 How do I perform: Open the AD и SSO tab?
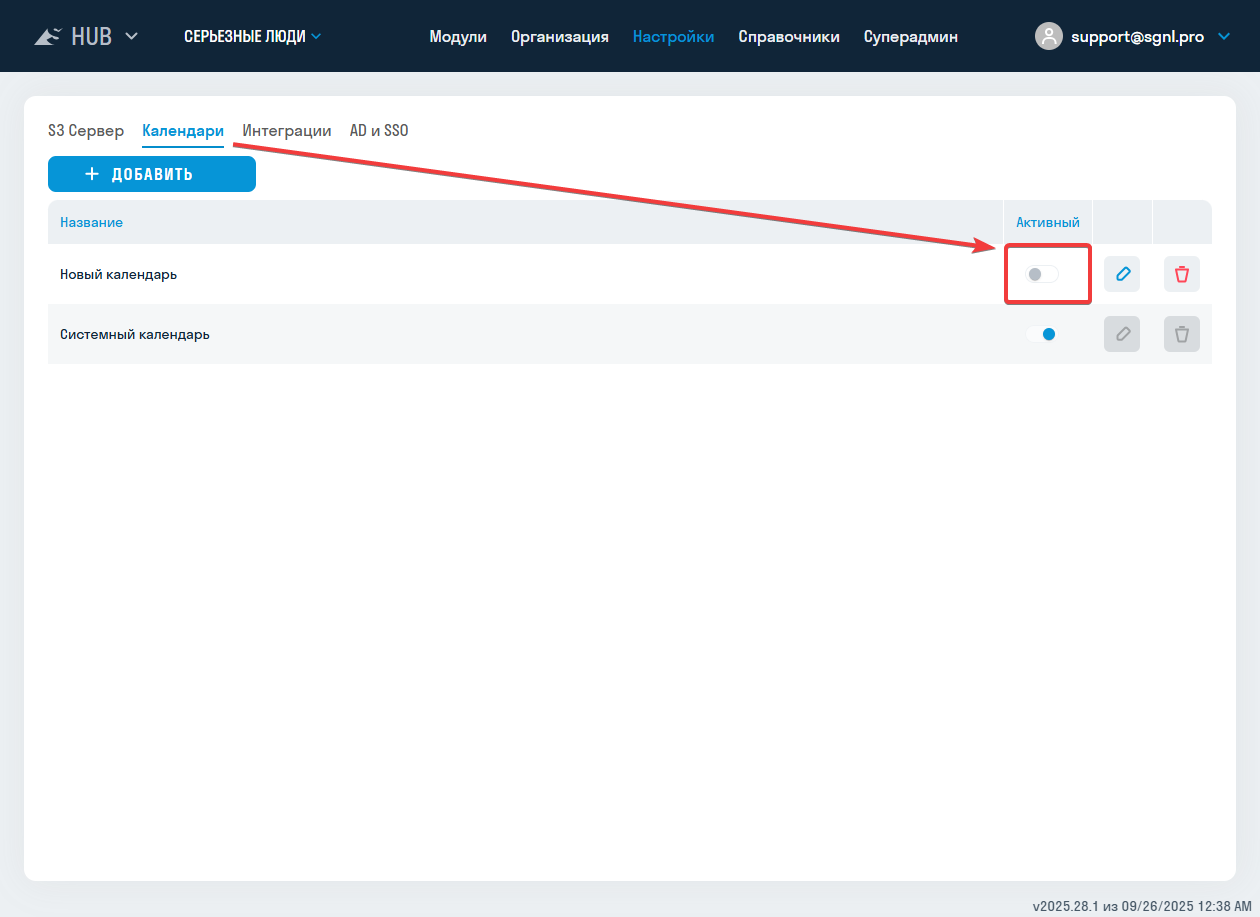[378, 131]
